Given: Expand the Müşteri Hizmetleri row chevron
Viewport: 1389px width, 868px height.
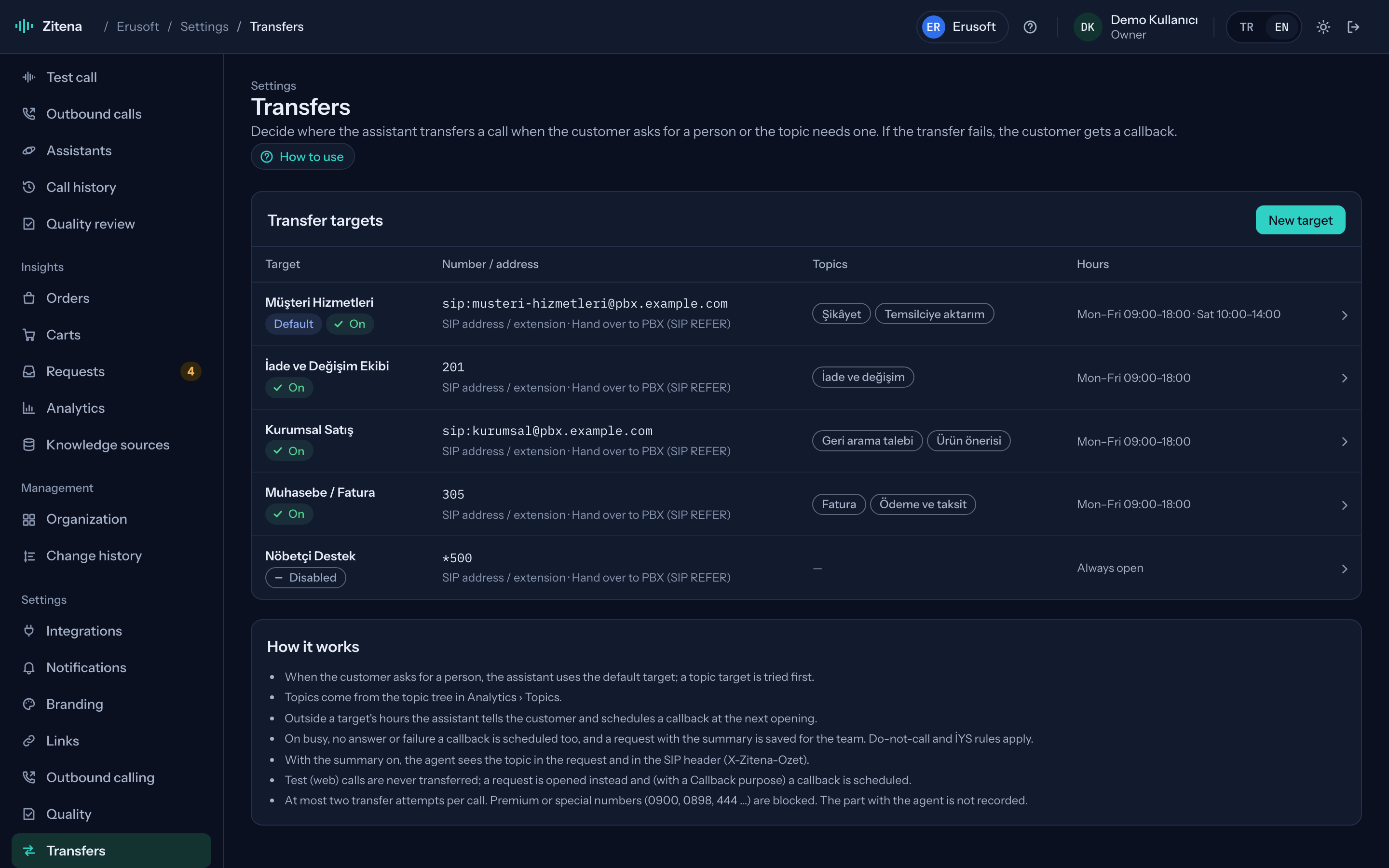Looking at the screenshot, I should (x=1344, y=315).
